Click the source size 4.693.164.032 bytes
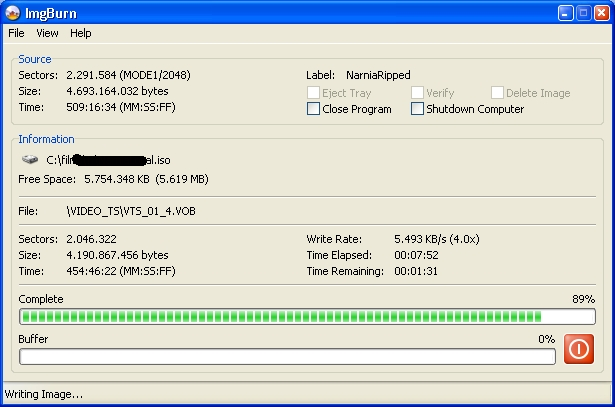This screenshot has height=407, width=615. [x=117, y=91]
